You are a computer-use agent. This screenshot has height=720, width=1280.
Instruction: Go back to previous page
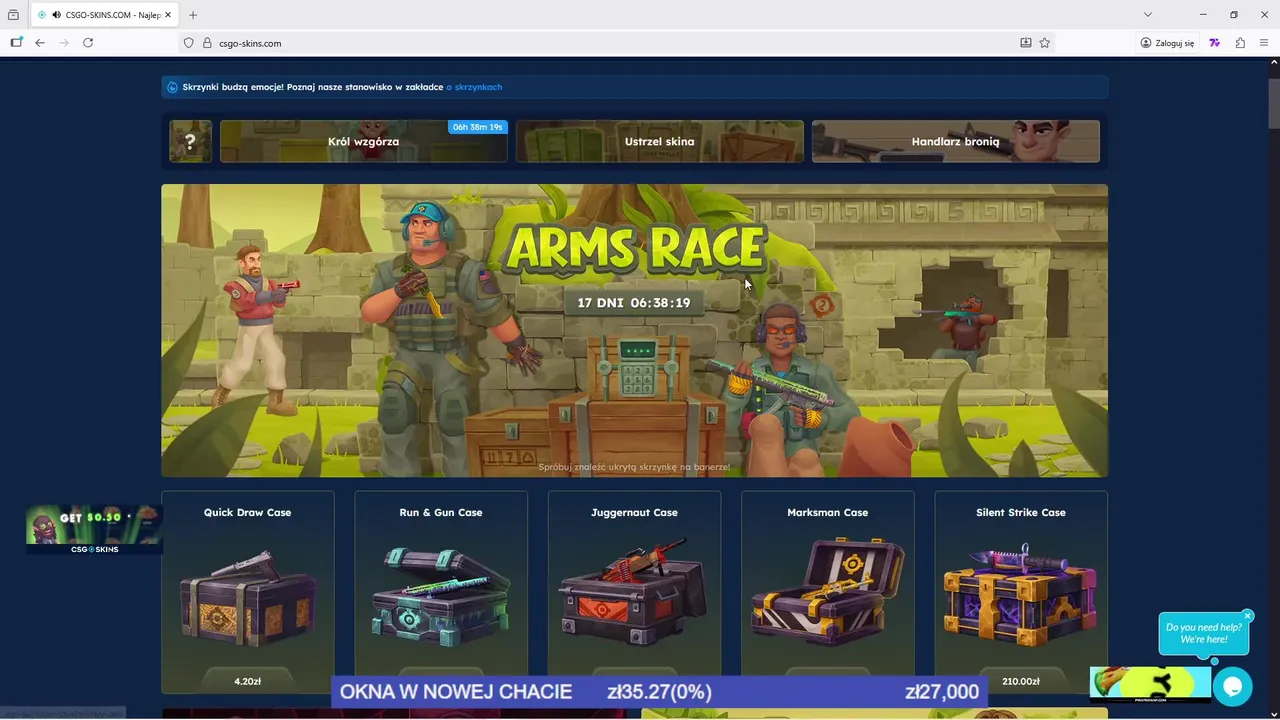pos(40,43)
